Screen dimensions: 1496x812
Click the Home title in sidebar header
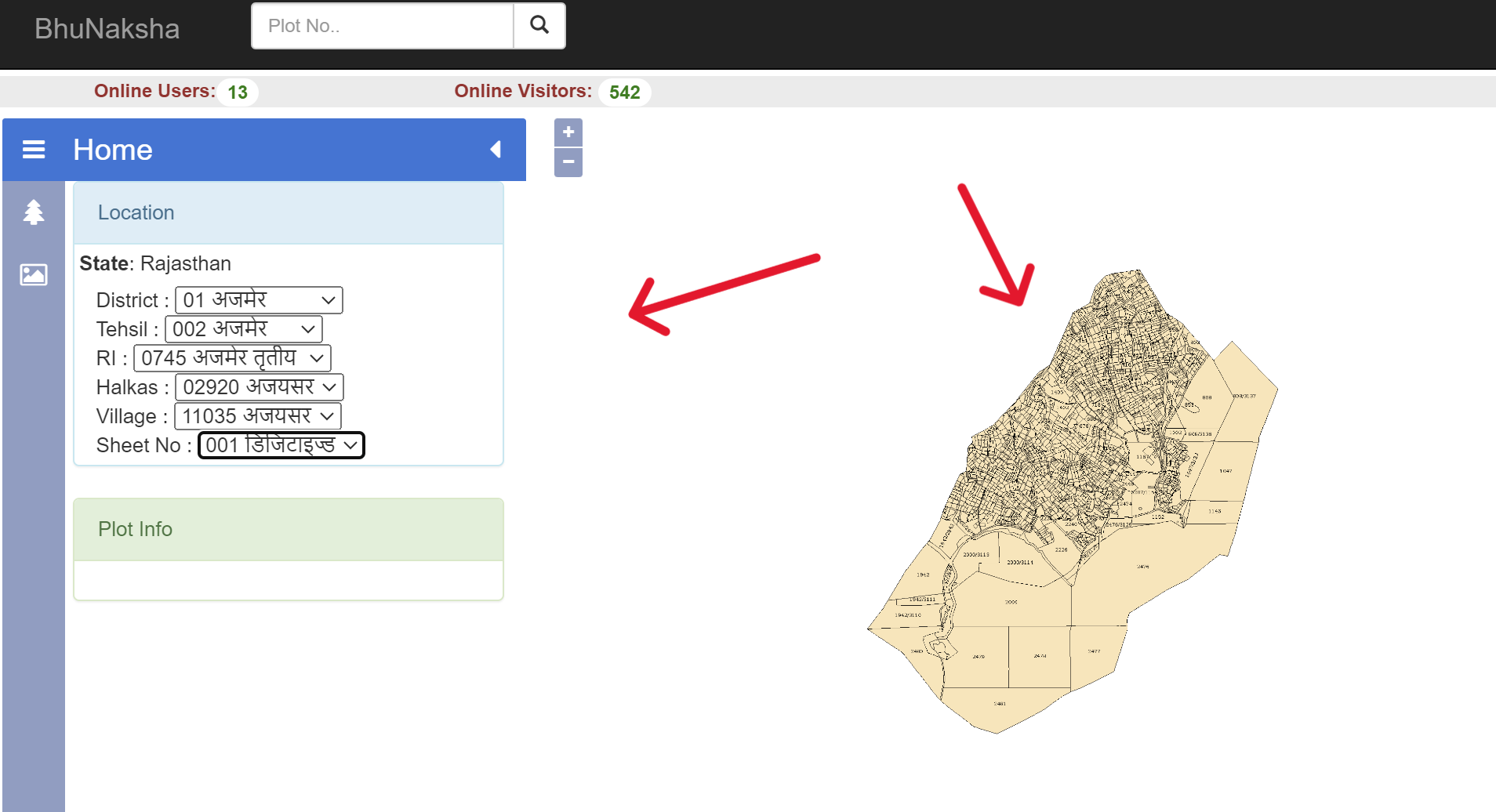pos(113,150)
